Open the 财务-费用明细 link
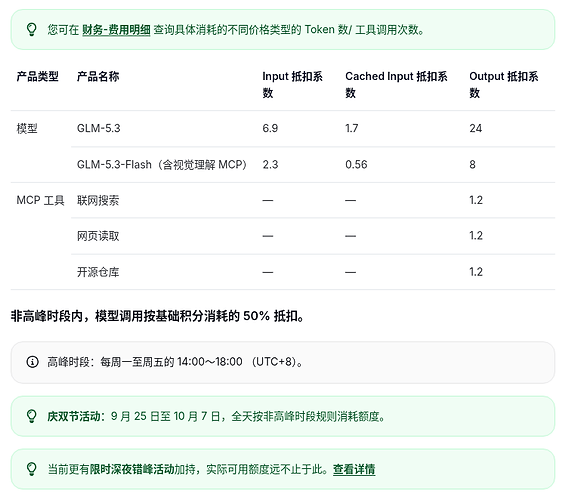Viewport: 580px width, 500px height. [x=116, y=30]
